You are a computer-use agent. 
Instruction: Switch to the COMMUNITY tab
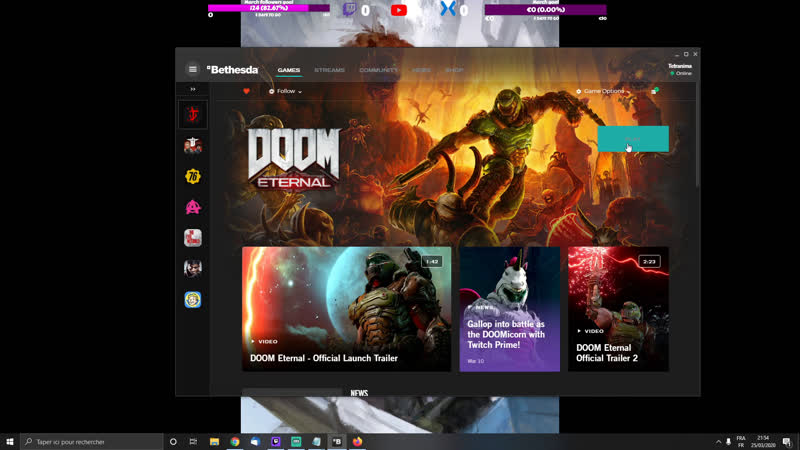[x=378, y=70]
